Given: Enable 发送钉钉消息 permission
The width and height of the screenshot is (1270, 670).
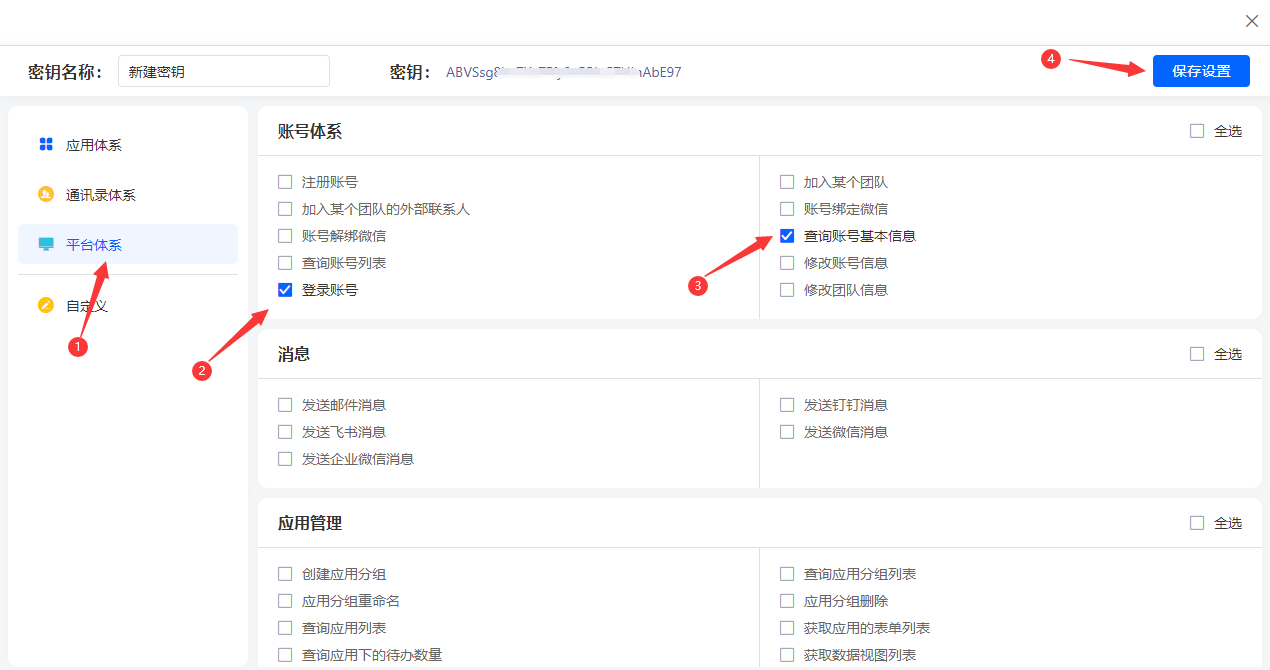Looking at the screenshot, I should 787,405.
